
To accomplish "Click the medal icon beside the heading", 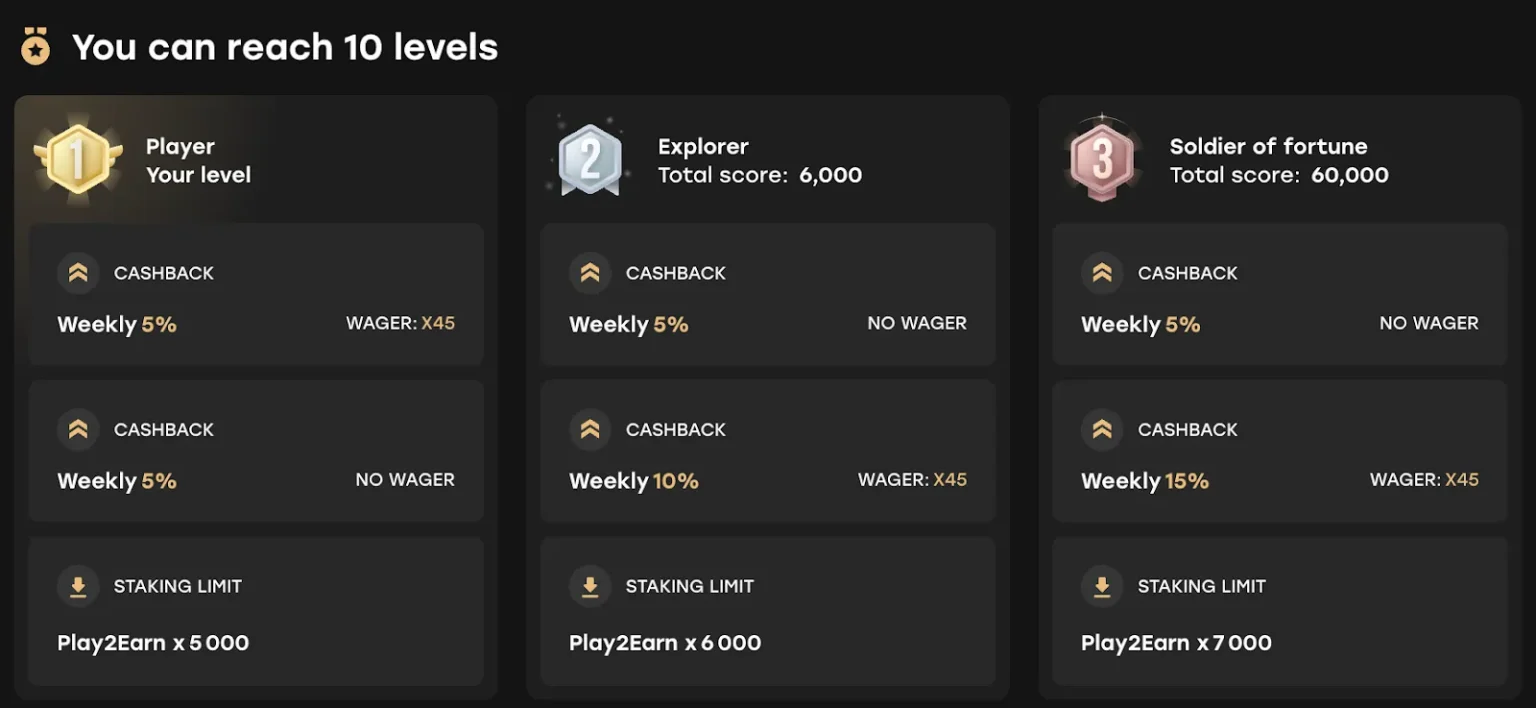I will 36,47.
